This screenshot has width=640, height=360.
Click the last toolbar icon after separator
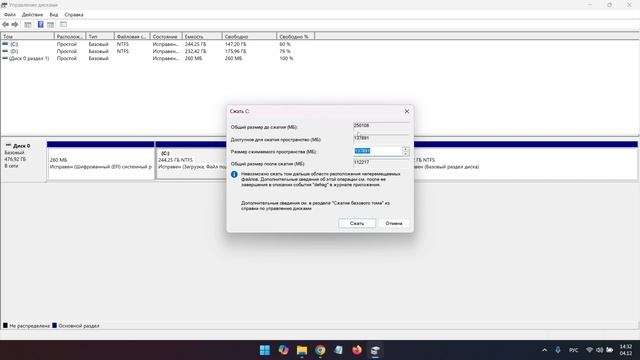click(x=63, y=24)
